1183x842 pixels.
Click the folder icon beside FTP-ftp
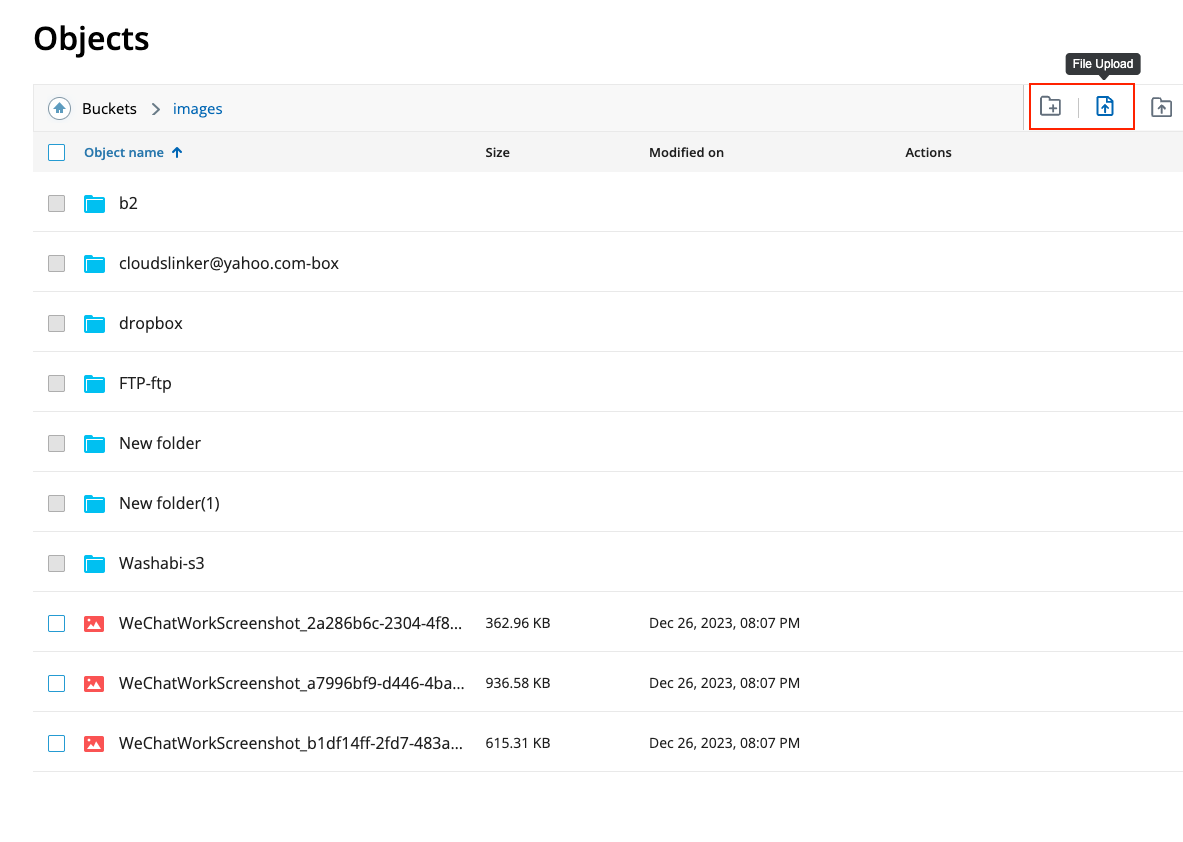(94, 383)
